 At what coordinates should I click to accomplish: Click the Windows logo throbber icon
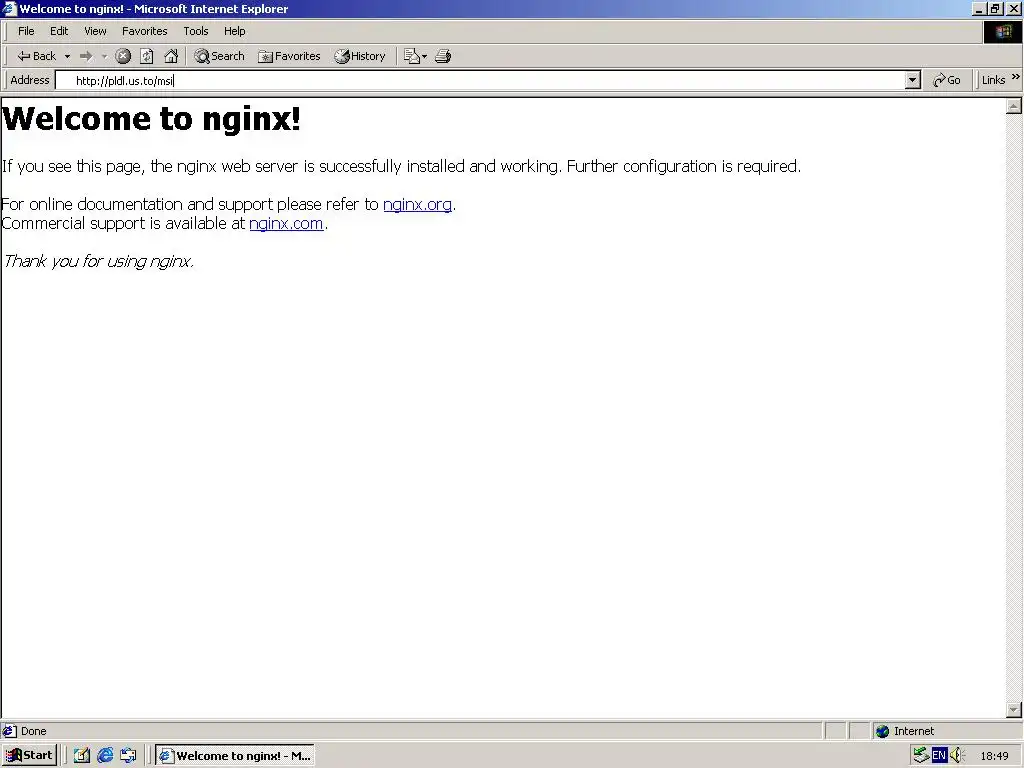click(x=1002, y=31)
